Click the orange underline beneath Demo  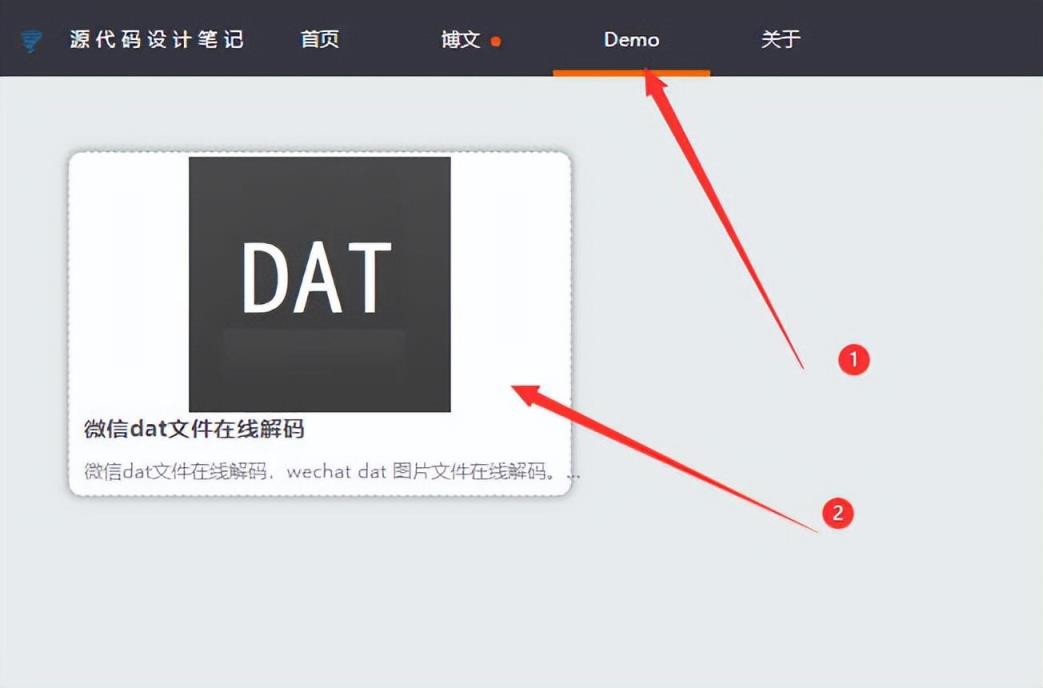coord(631,73)
